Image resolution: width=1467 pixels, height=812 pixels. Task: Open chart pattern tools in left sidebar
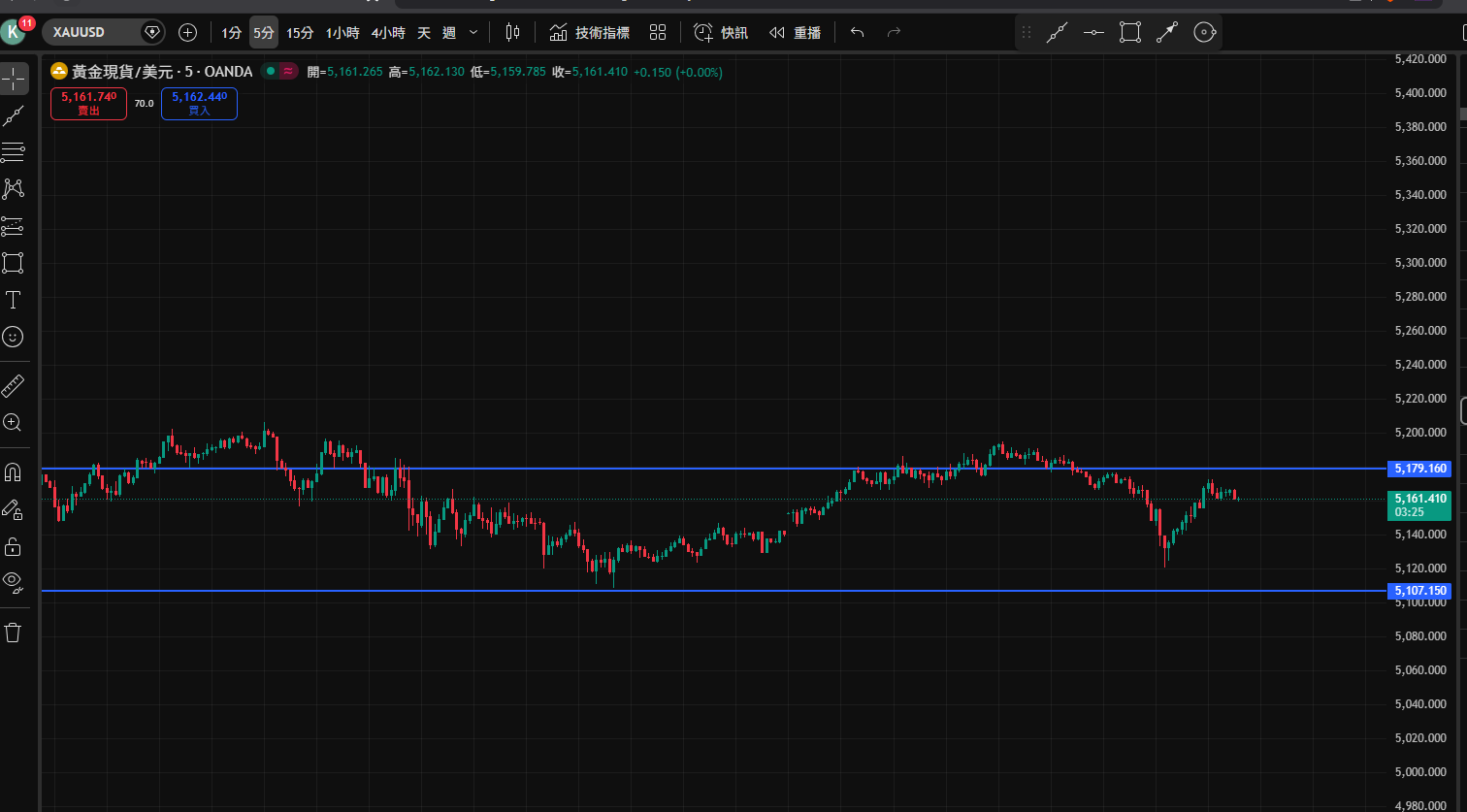14,189
